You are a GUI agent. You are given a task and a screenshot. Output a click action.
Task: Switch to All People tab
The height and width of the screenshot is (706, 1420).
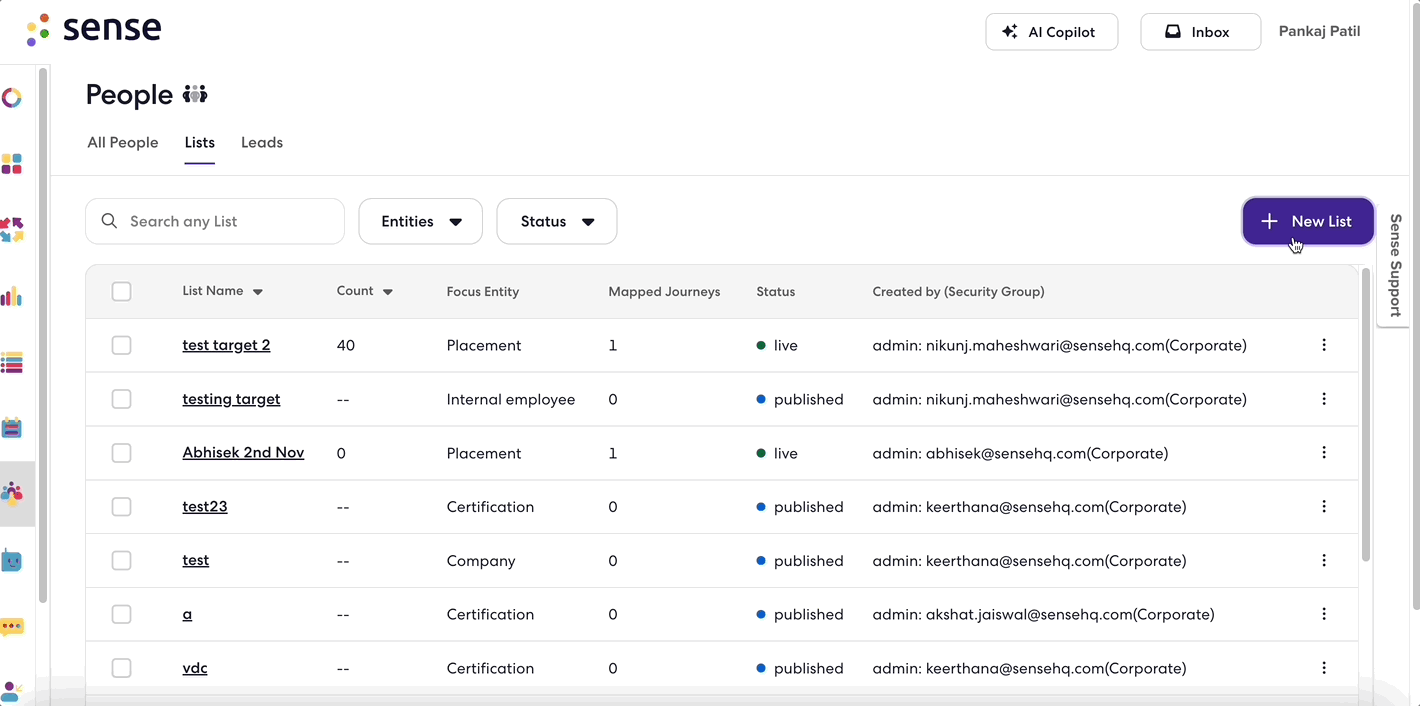coord(123,142)
